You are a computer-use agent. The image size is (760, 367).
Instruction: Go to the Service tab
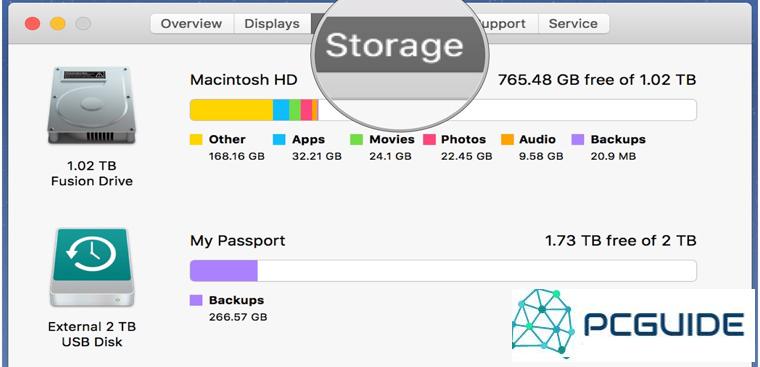click(x=573, y=24)
